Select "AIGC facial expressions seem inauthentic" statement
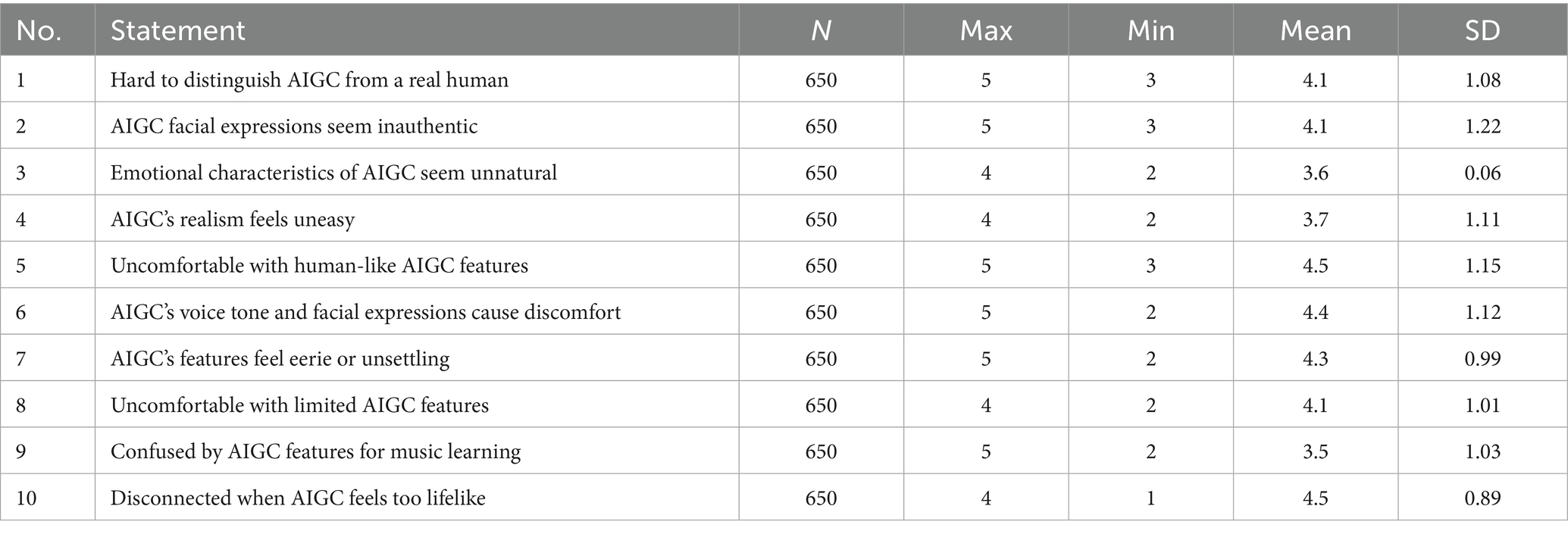Viewport: 1568px width, 534px height. [294, 126]
